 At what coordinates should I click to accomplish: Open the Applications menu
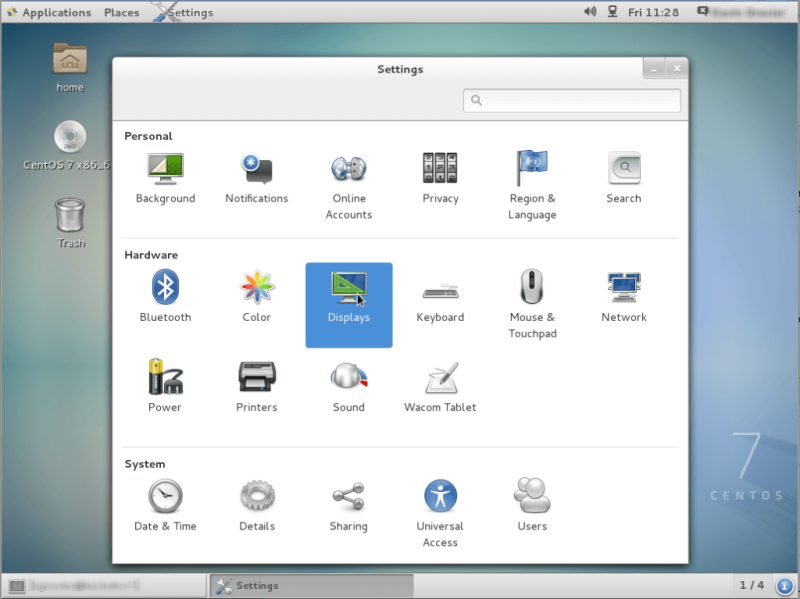click(49, 12)
